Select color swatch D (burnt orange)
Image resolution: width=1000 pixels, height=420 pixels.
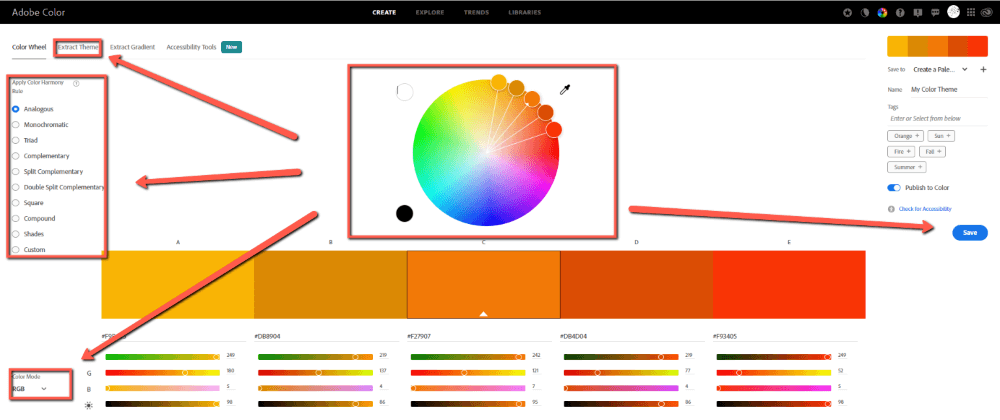tap(636, 284)
